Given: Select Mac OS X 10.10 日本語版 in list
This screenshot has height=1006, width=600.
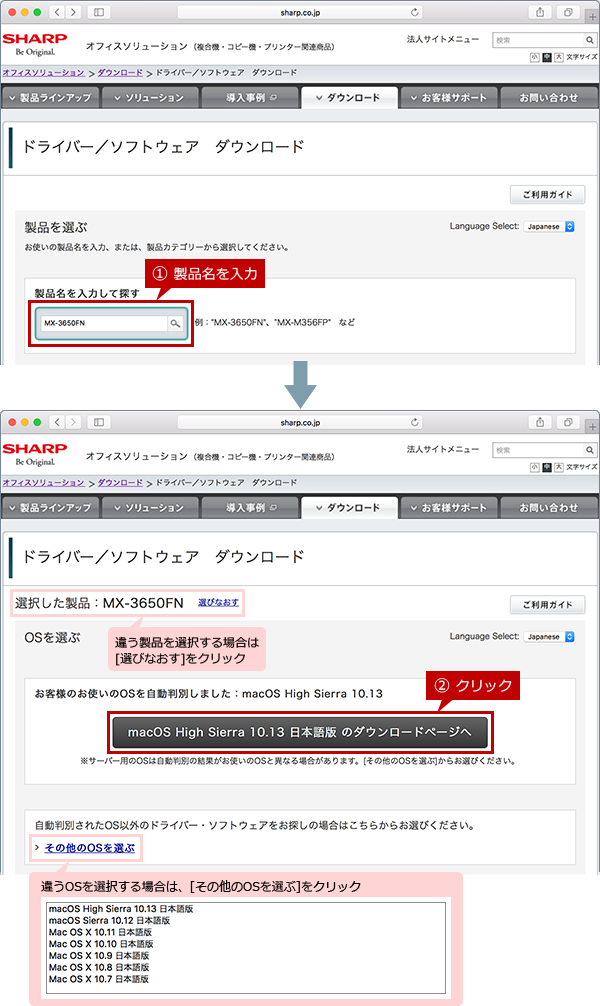Looking at the screenshot, I should (x=101, y=944).
